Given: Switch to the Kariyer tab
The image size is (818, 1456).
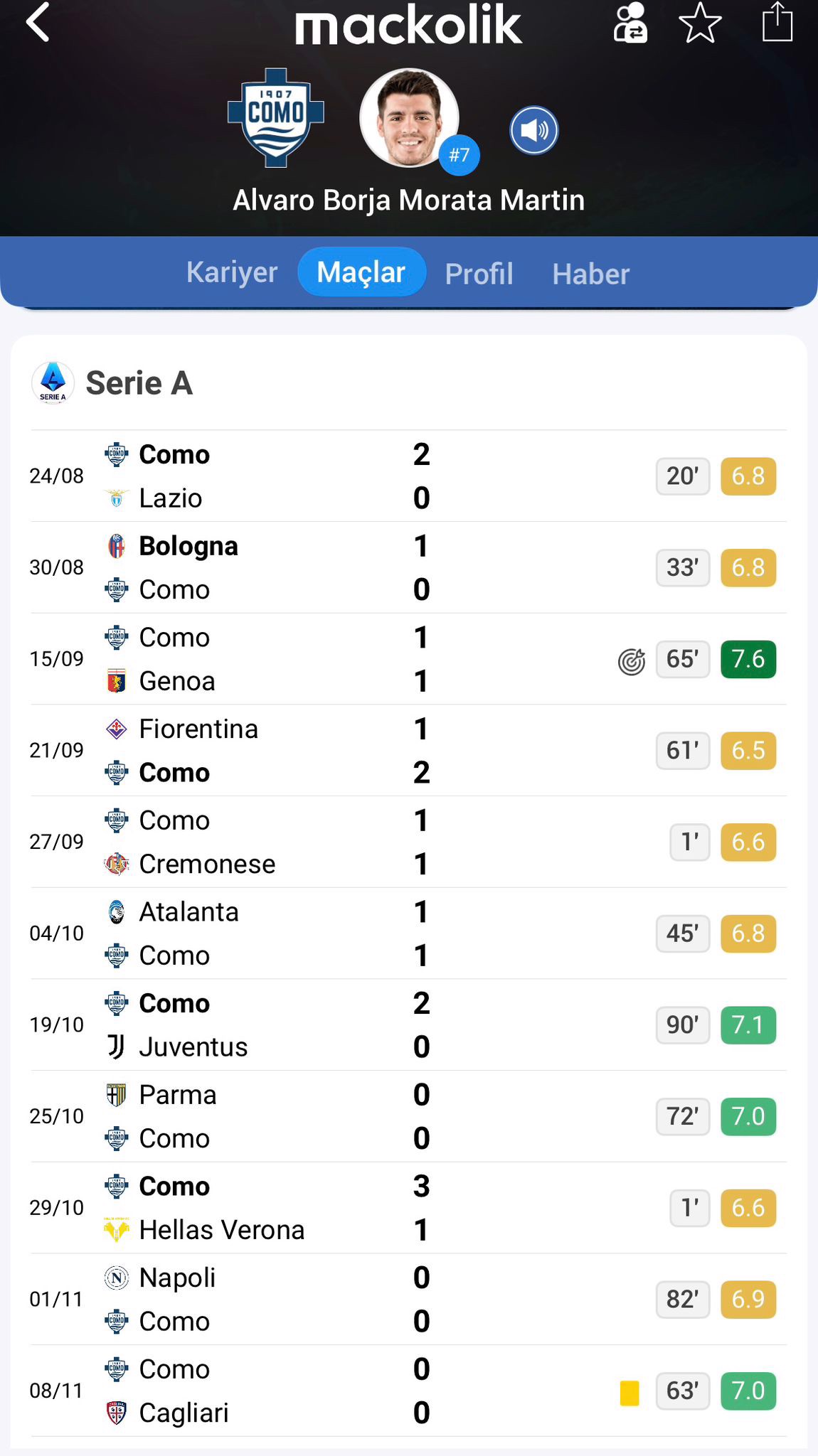Looking at the screenshot, I should point(232,272).
